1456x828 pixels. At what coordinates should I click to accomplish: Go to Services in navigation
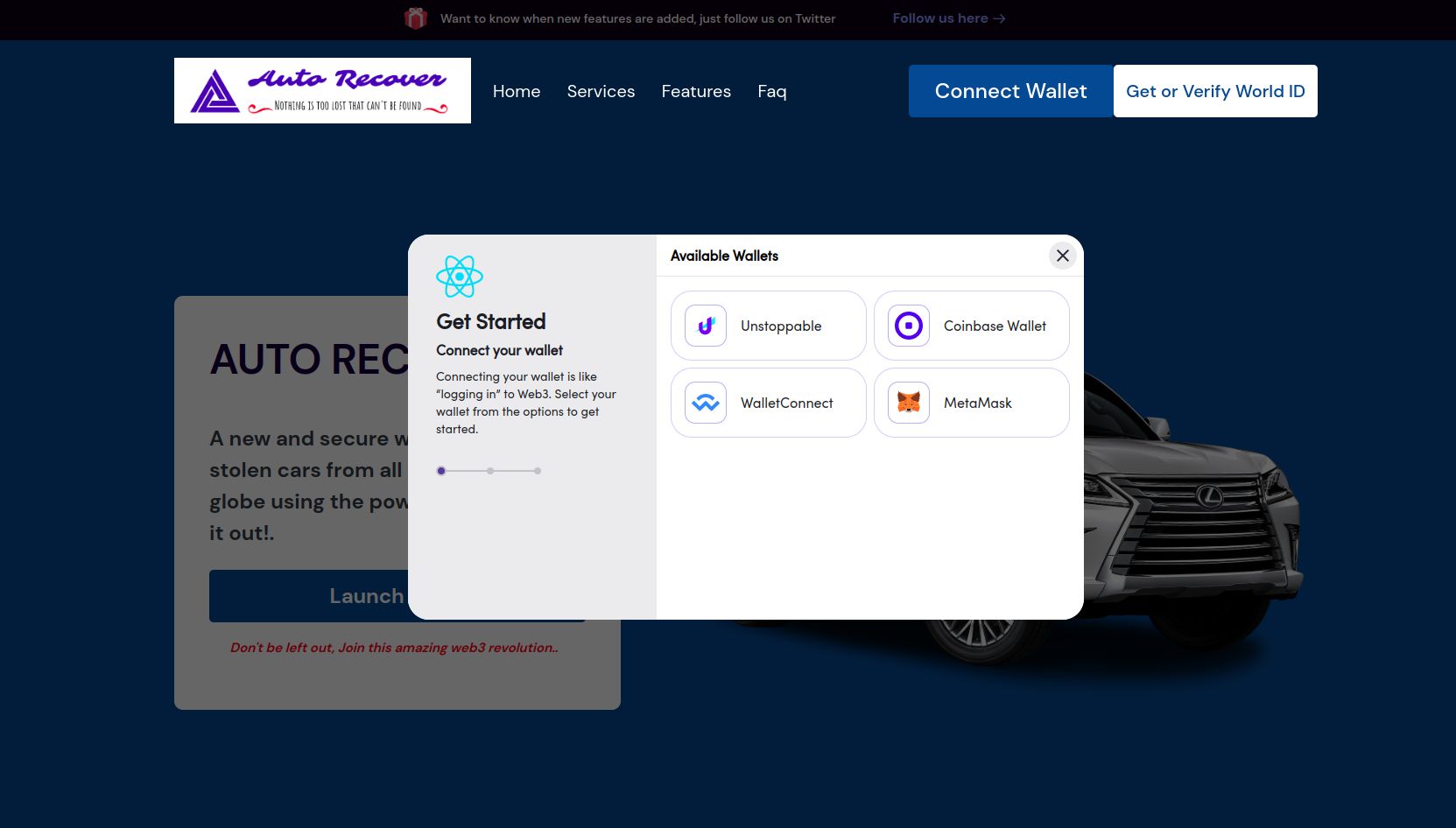[x=601, y=91]
